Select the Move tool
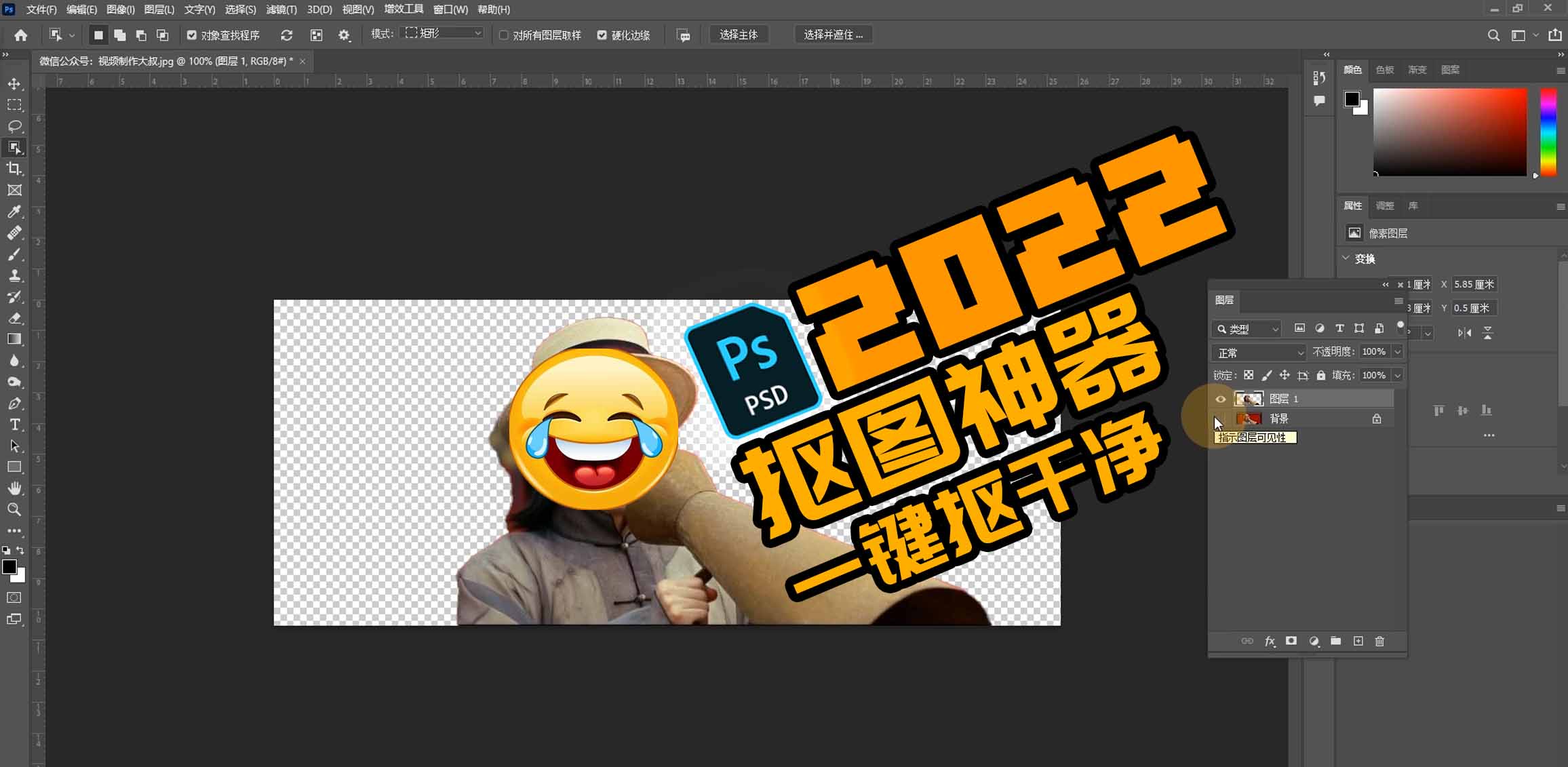 coord(14,84)
